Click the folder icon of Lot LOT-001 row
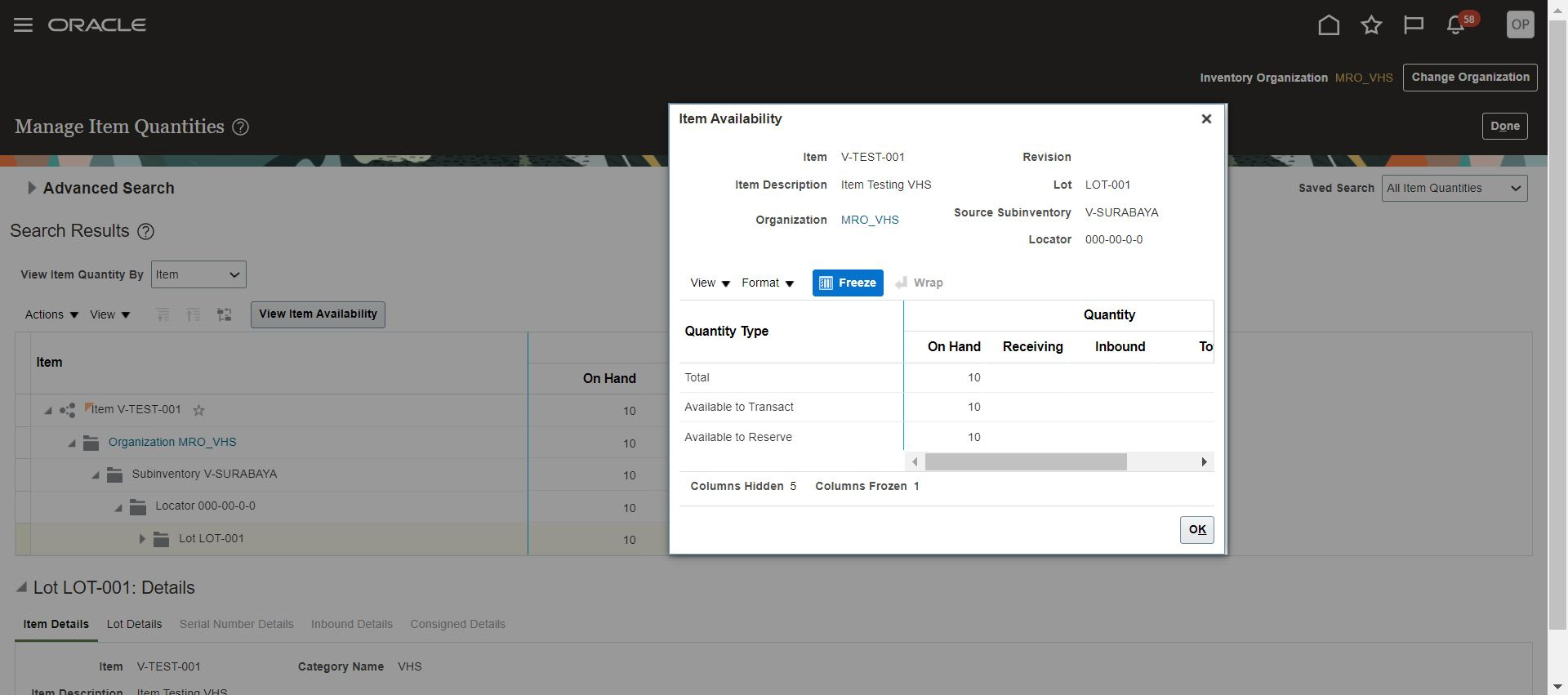The width and height of the screenshot is (1568, 695). click(161, 539)
